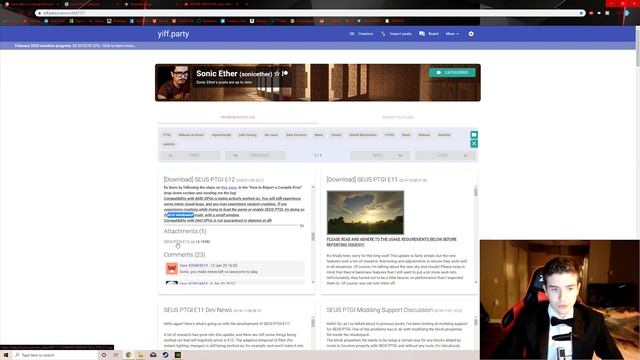640x360 pixels.
Task: Open the Windows Start menu
Action: point(6,355)
